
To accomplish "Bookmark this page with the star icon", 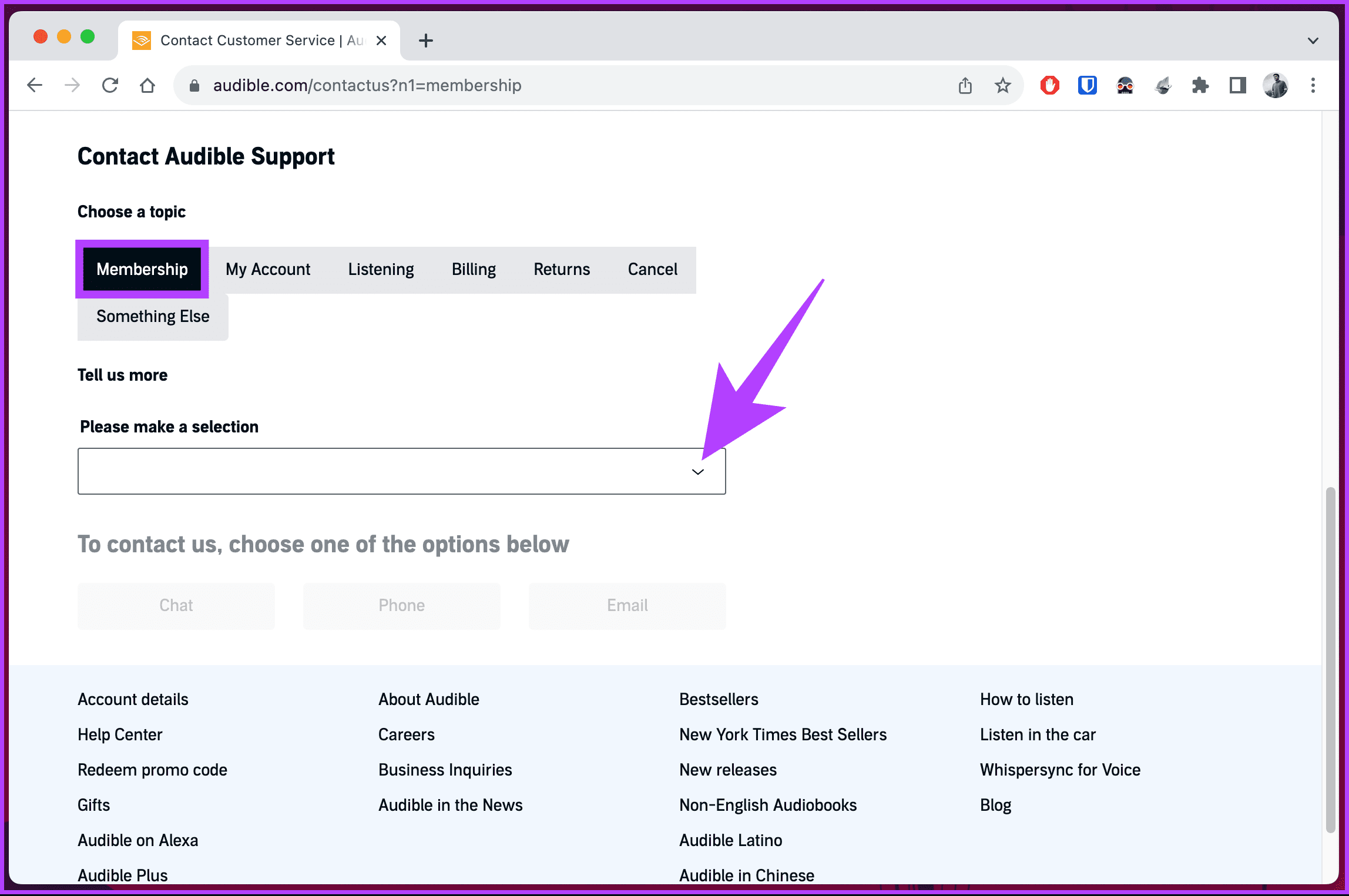I will point(1002,86).
